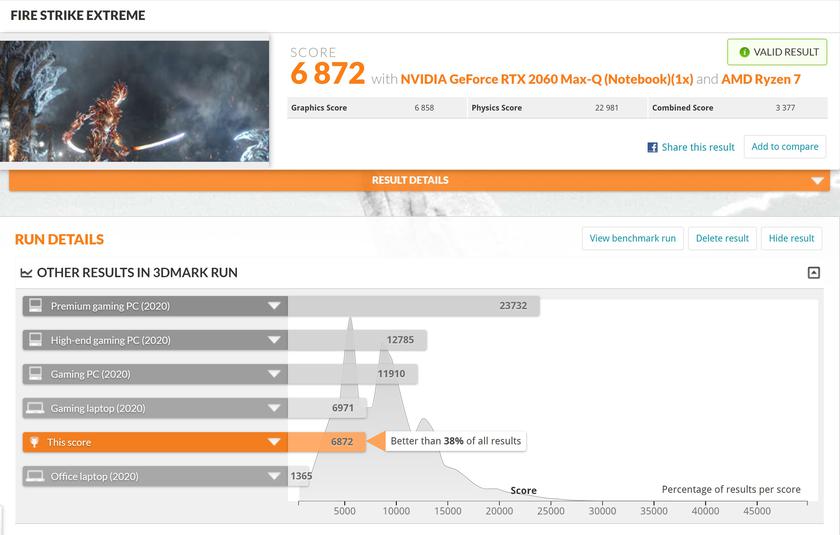Open the Premium gaming PC dropdown arrow
The height and width of the screenshot is (535, 840).
point(274,306)
